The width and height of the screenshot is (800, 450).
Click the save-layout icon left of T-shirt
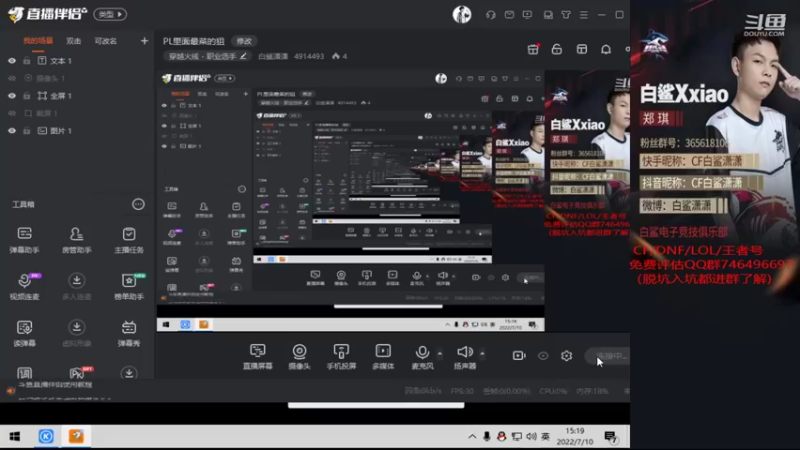pos(548,15)
